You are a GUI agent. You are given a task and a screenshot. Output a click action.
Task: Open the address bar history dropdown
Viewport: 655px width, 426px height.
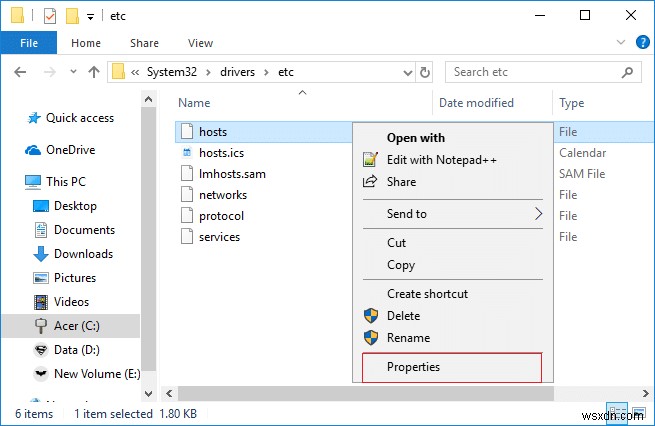[x=408, y=73]
